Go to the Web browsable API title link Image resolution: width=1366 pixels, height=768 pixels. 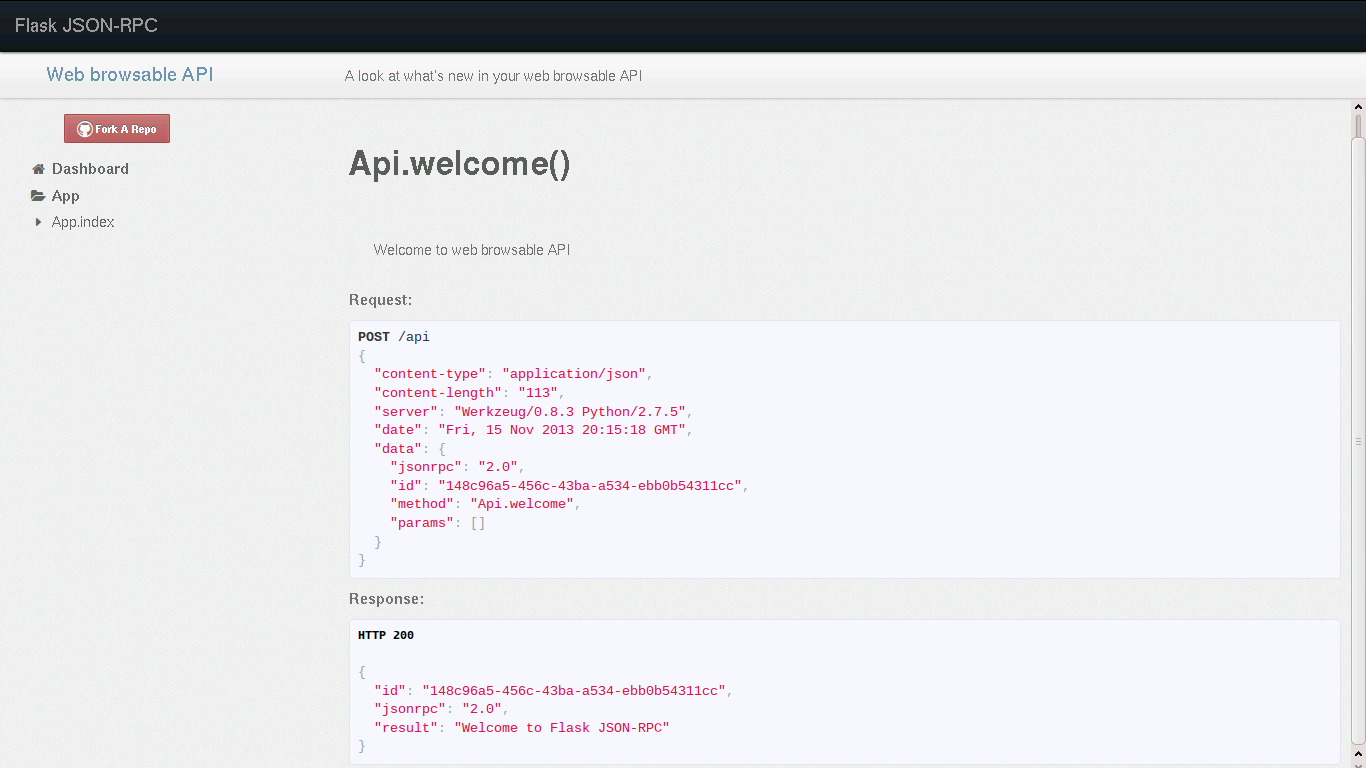130,75
